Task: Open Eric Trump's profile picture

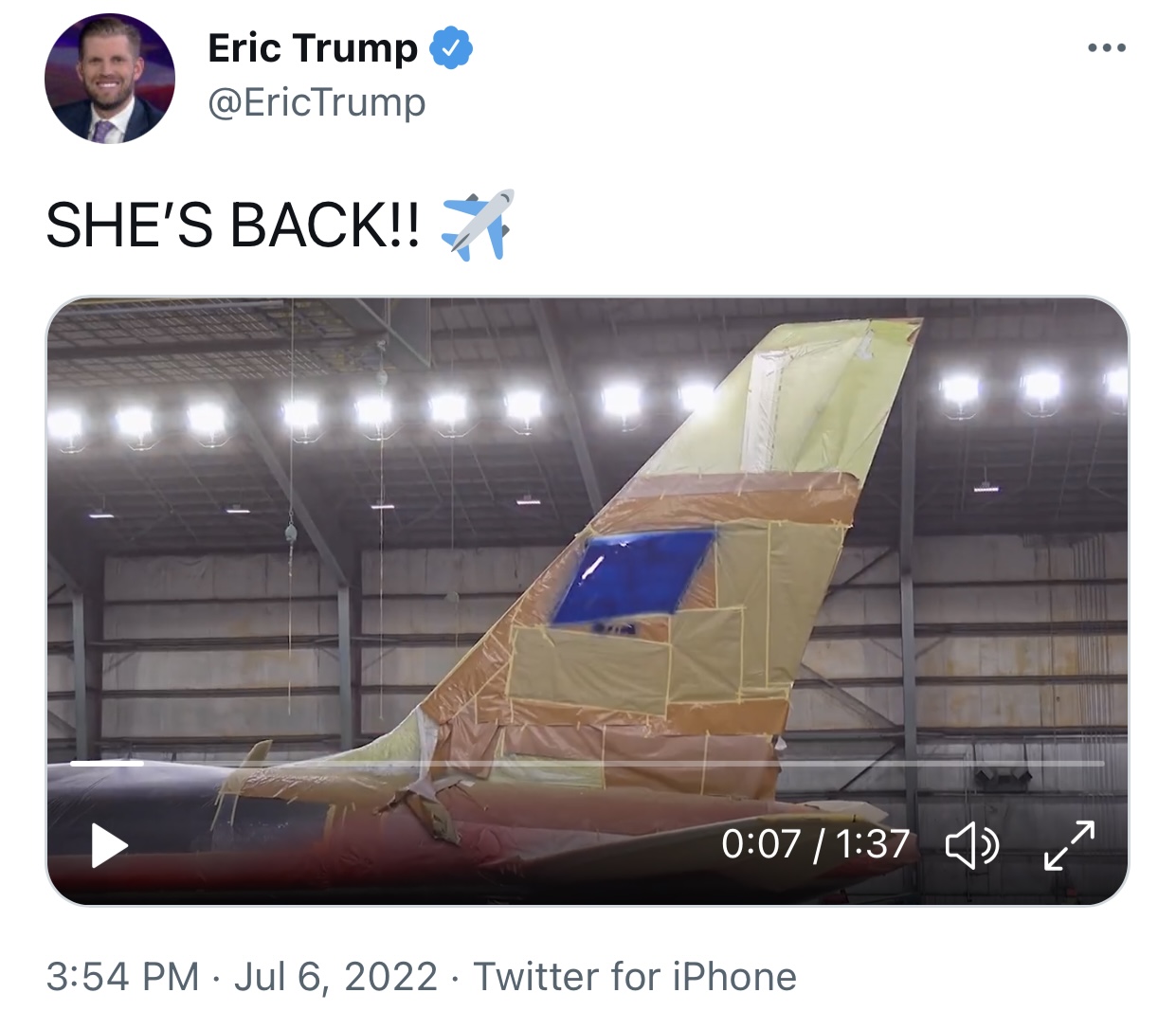Action: 110,78
